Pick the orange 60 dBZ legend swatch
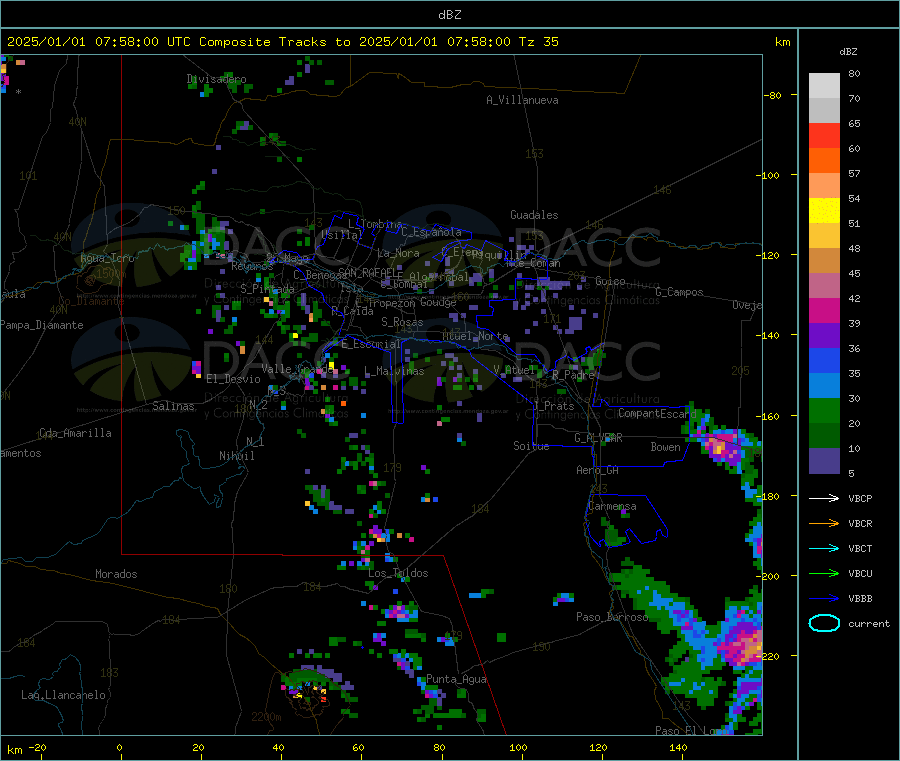The image size is (900, 761). coord(824,160)
